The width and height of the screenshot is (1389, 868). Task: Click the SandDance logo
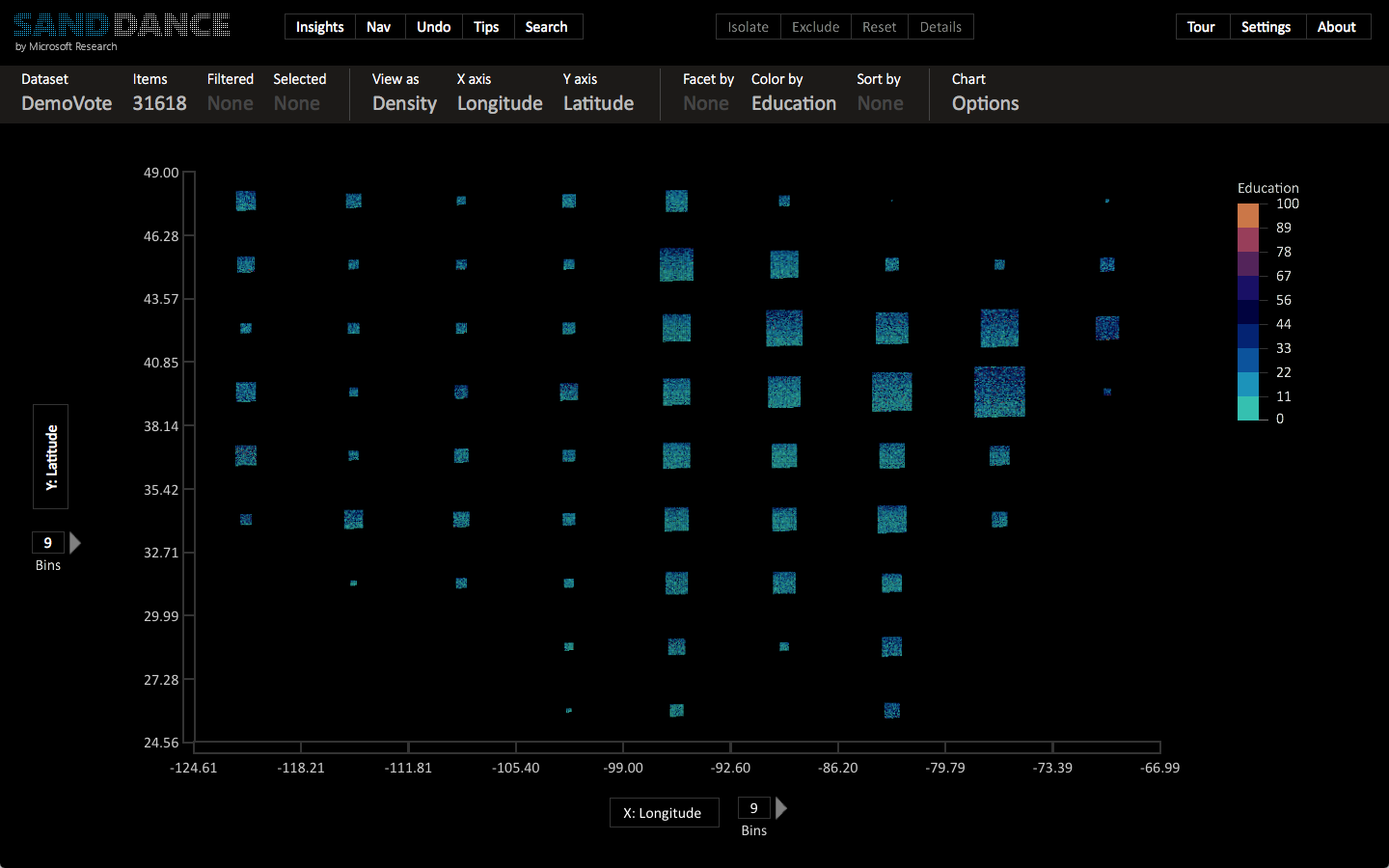pos(122,25)
